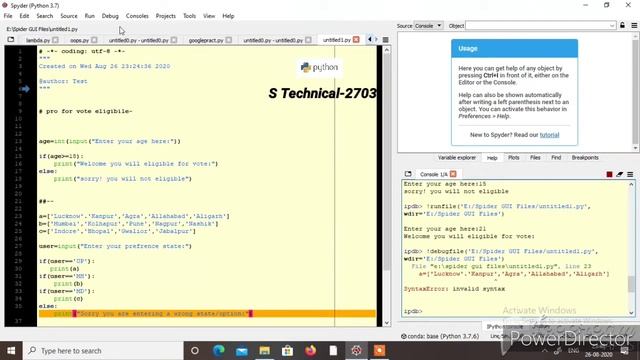Switch to the googlepract.py editor tab
The image size is (640, 360).
click(206, 40)
